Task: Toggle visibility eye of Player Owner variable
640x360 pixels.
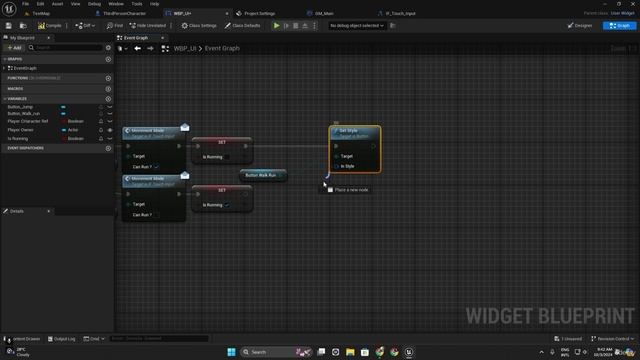Action: pos(110,130)
